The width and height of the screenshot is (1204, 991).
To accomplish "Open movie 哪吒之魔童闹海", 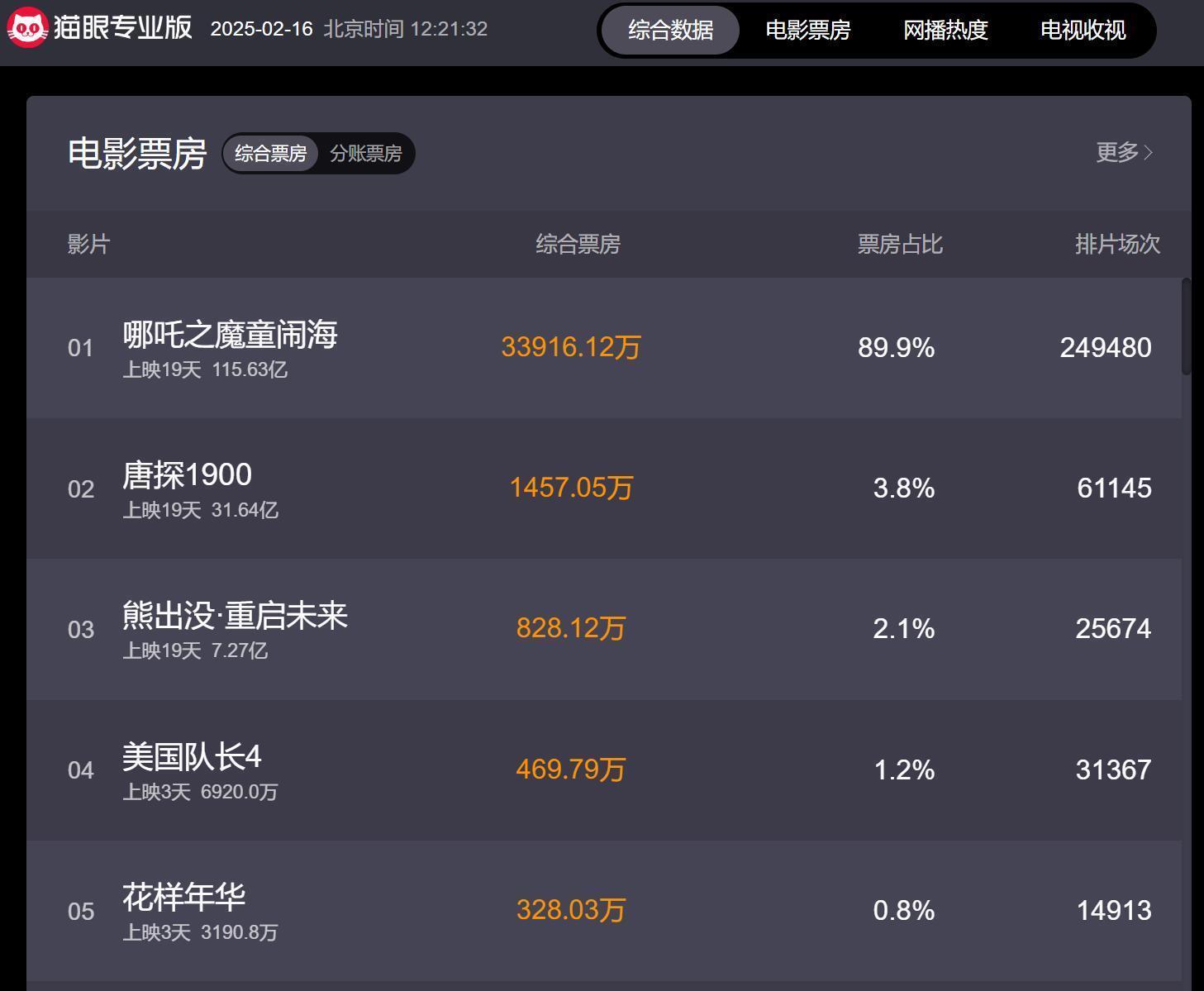I will point(230,335).
